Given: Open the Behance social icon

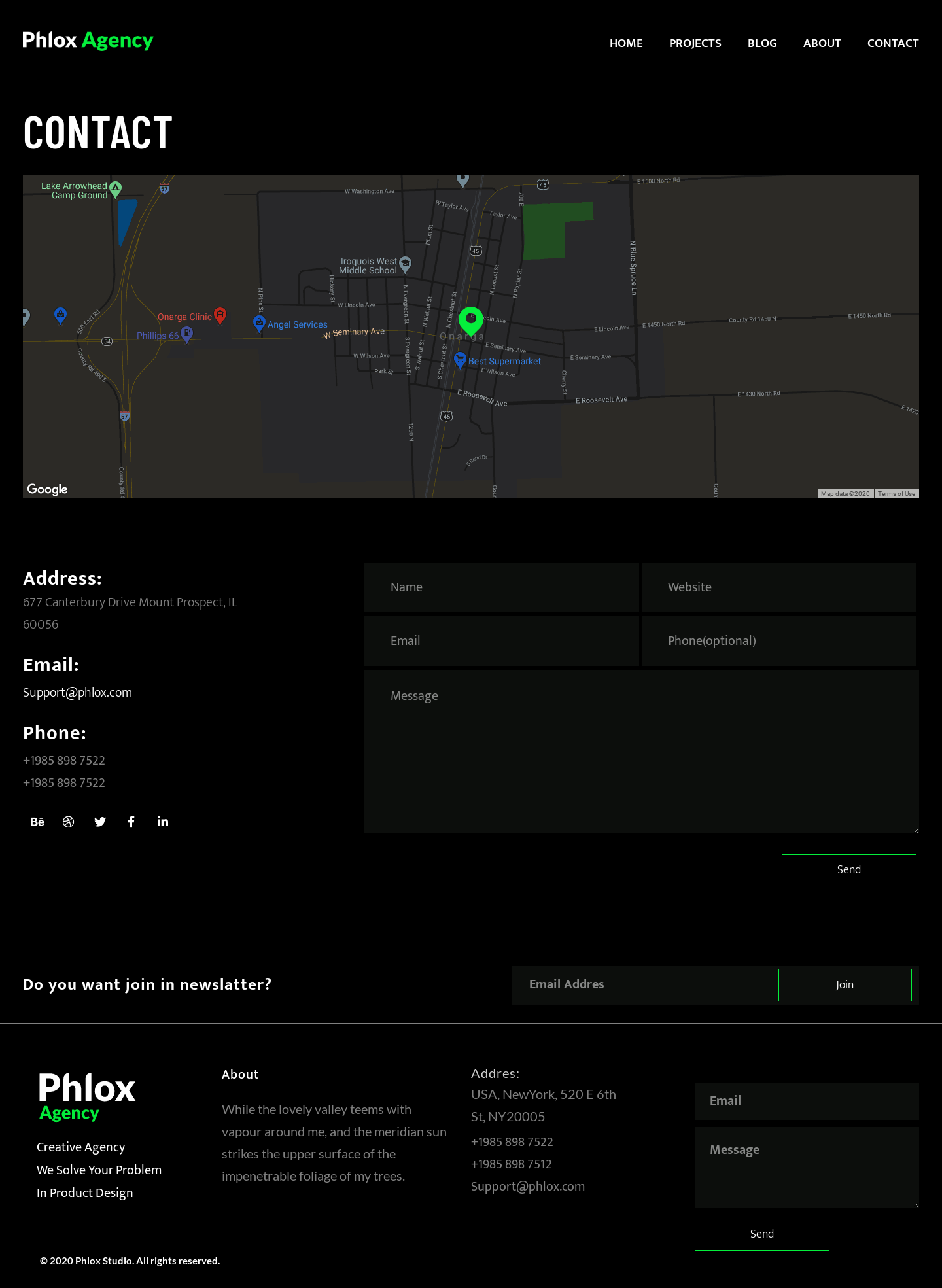Looking at the screenshot, I should tap(37, 822).
